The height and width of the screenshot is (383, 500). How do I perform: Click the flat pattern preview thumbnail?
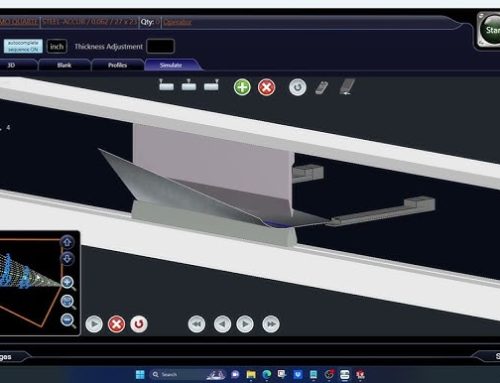coord(30,283)
